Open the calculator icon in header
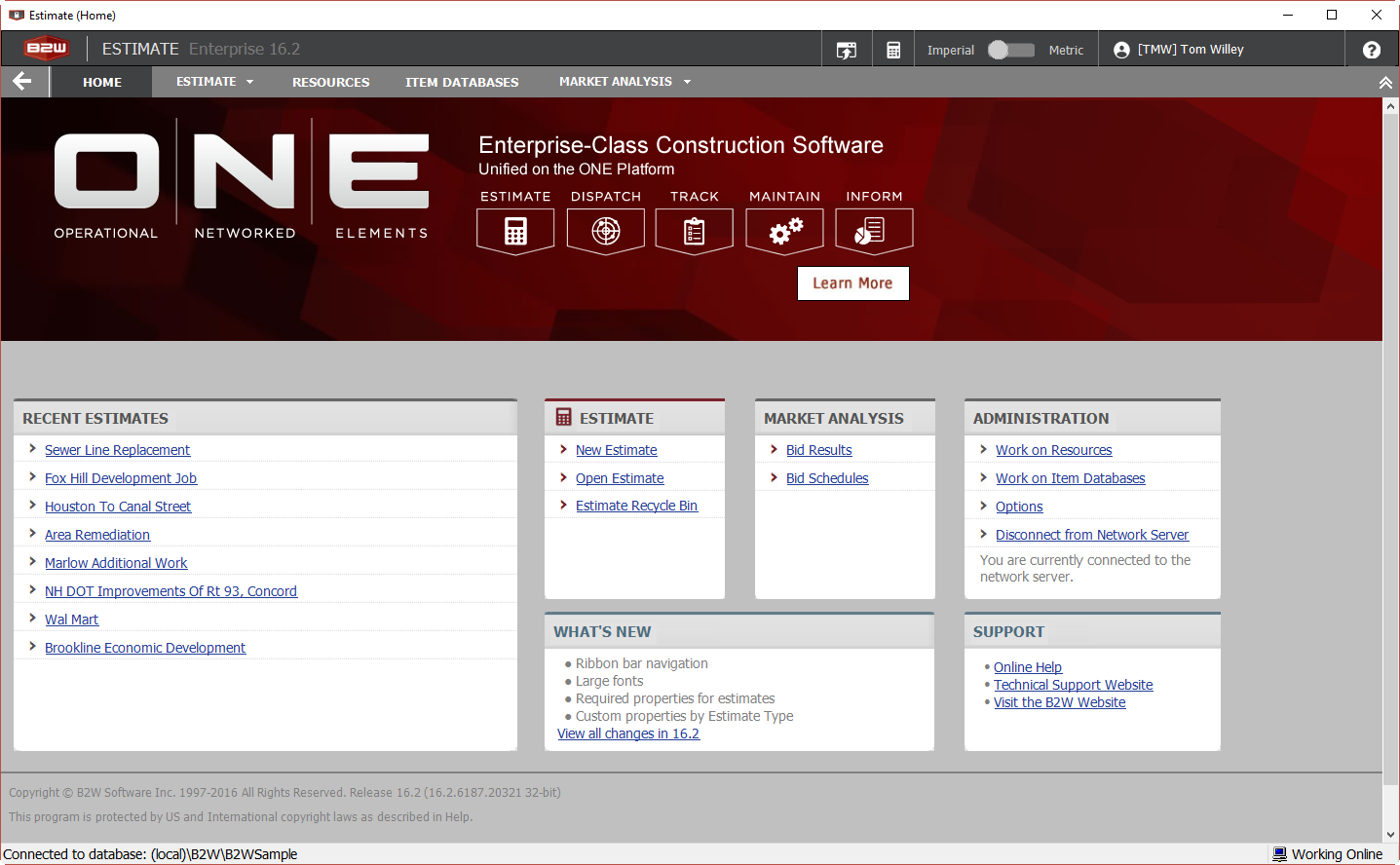The height and width of the screenshot is (865, 1400). coord(893,50)
